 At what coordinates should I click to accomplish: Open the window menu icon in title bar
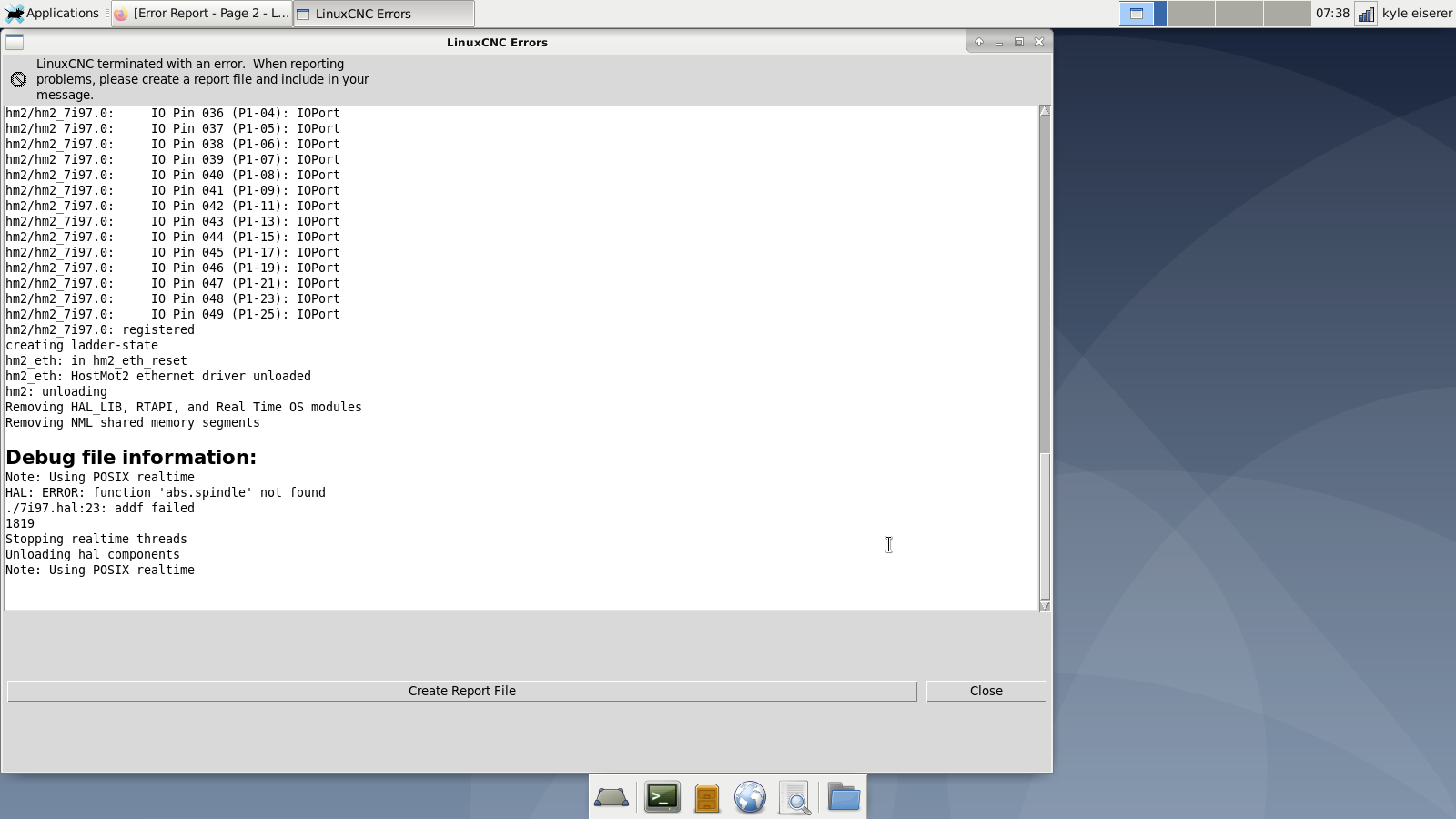(15, 42)
